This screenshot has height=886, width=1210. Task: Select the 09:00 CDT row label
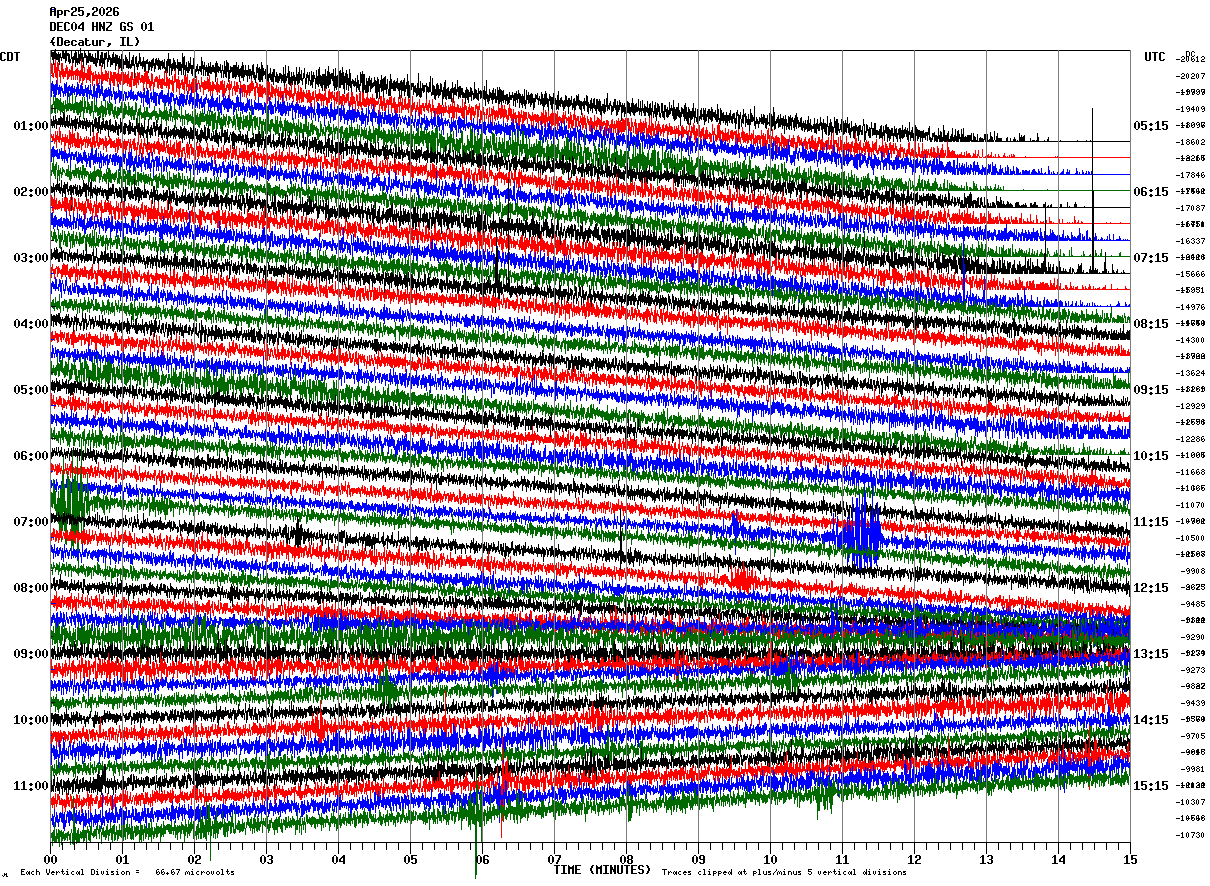[x=31, y=654]
